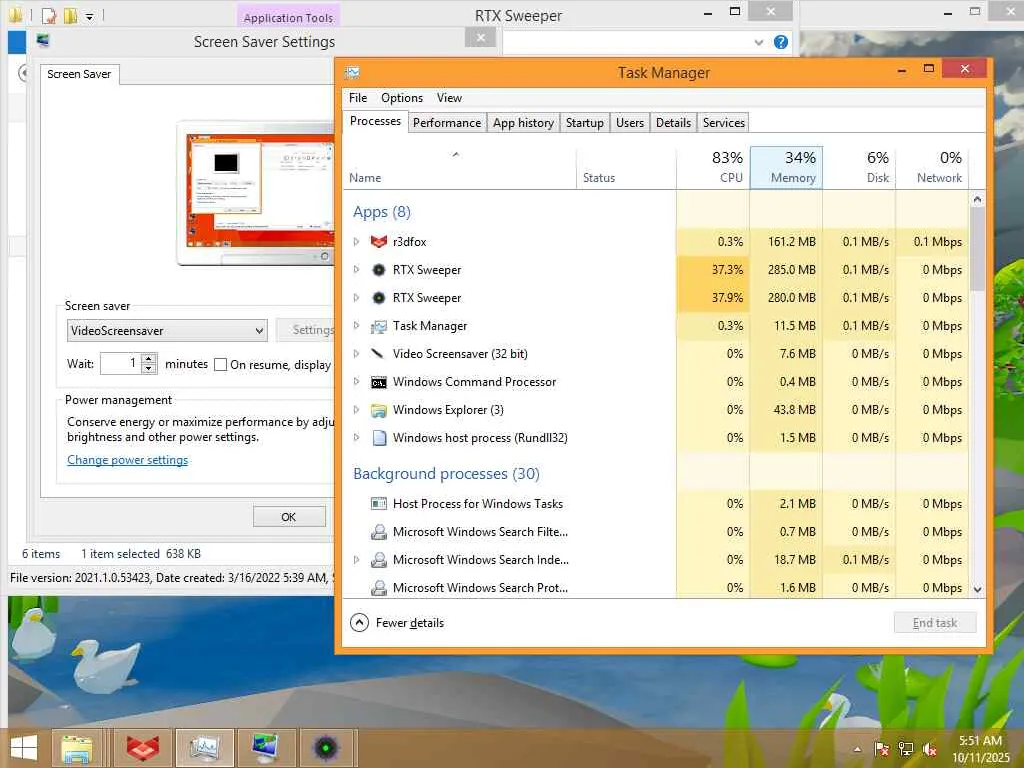This screenshot has width=1024, height=768.
Task: Click the second RTX Sweeper process icon (280.0 MB)
Action: click(379, 298)
